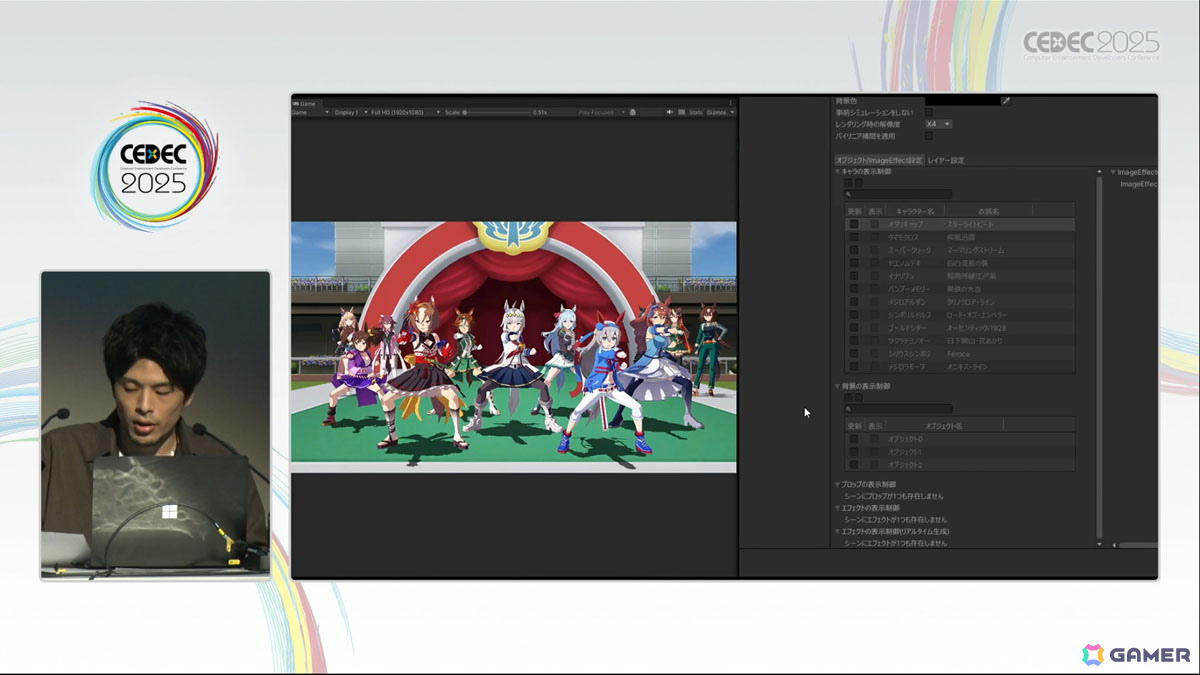Open the Game view kebab options menu
The height and width of the screenshot is (675, 1200).
(x=730, y=102)
